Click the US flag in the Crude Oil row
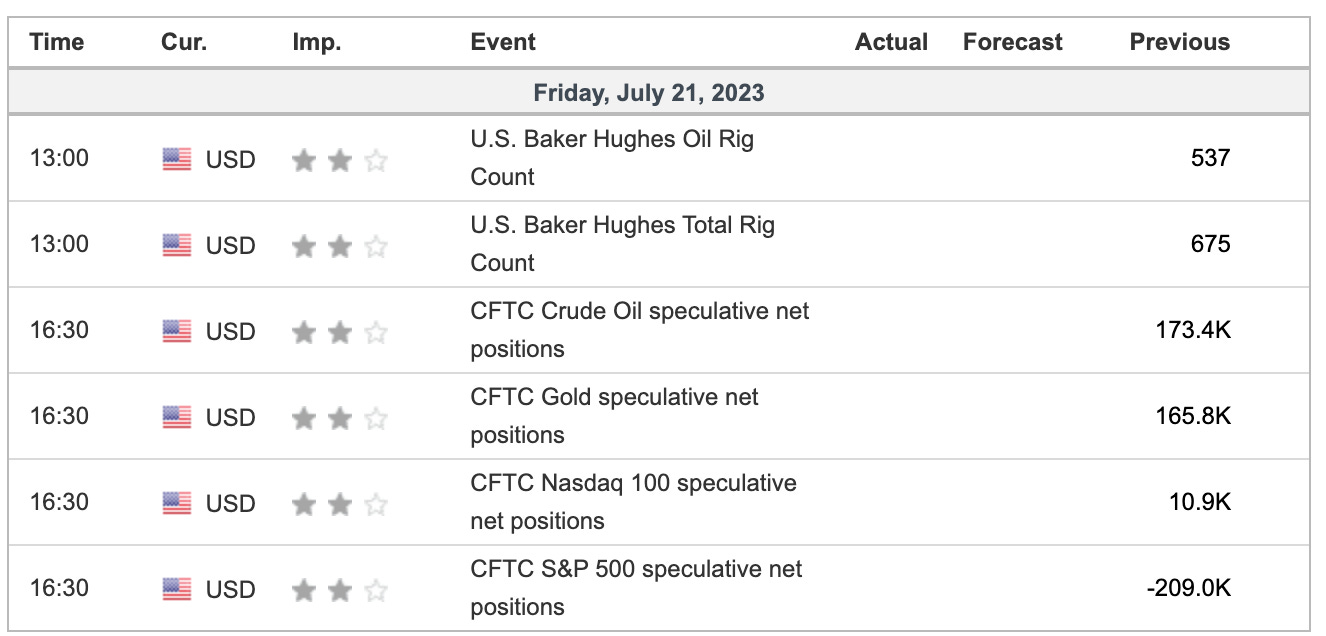Image resolution: width=1326 pixels, height=636 pixels. (177, 331)
